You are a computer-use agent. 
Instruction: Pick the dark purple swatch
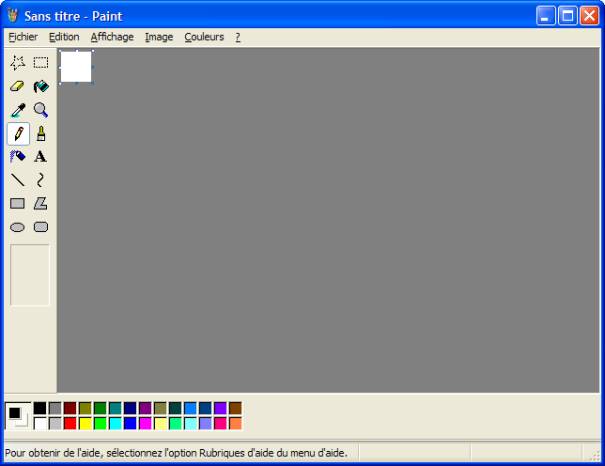(x=145, y=408)
